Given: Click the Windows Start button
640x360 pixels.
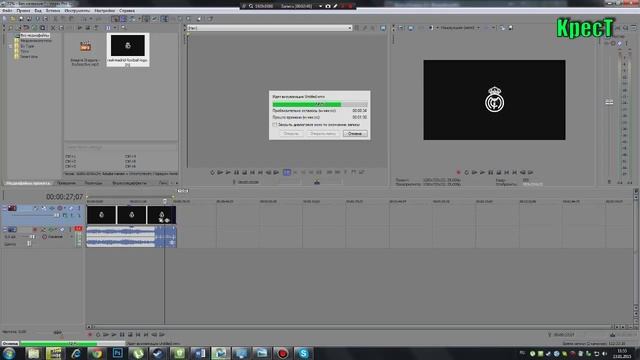Looking at the screenshot, I should (9, 353).
